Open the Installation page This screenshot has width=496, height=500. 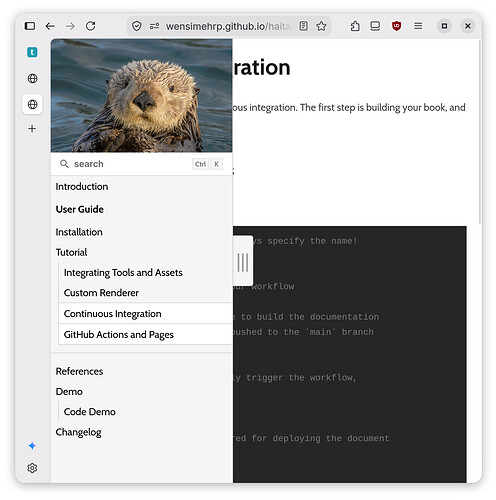(x=79, y=232)
